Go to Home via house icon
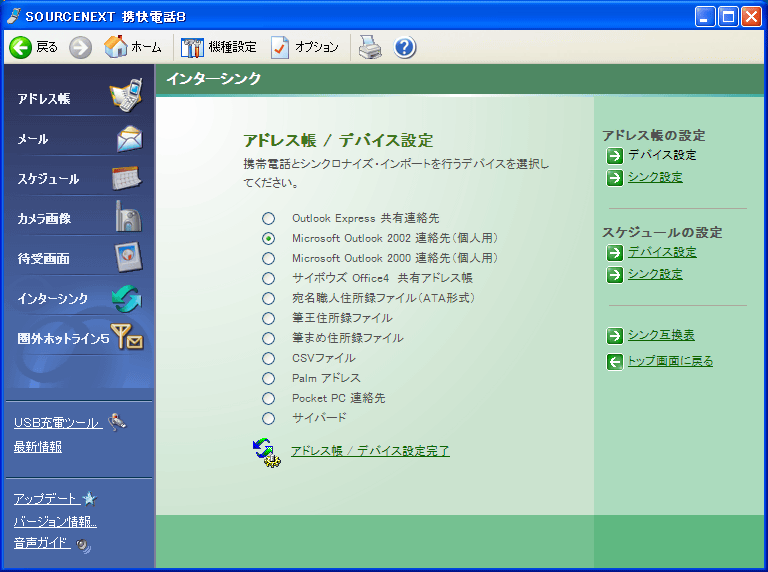The image size is (768, 572). 116,47
